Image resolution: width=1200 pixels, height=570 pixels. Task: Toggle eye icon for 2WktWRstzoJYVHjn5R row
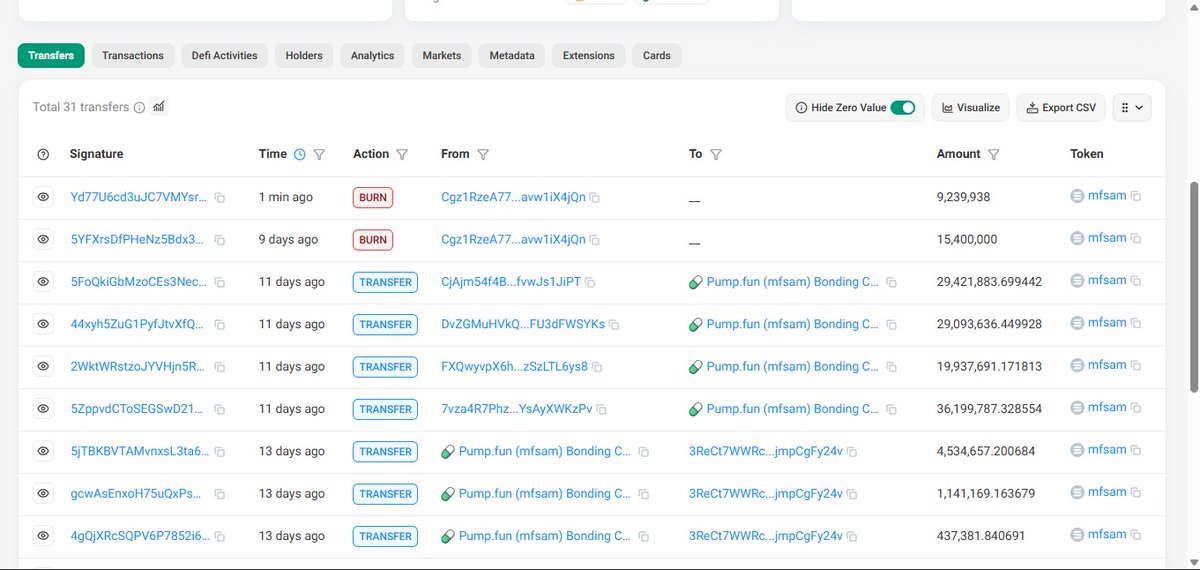(x=43, y=366)
